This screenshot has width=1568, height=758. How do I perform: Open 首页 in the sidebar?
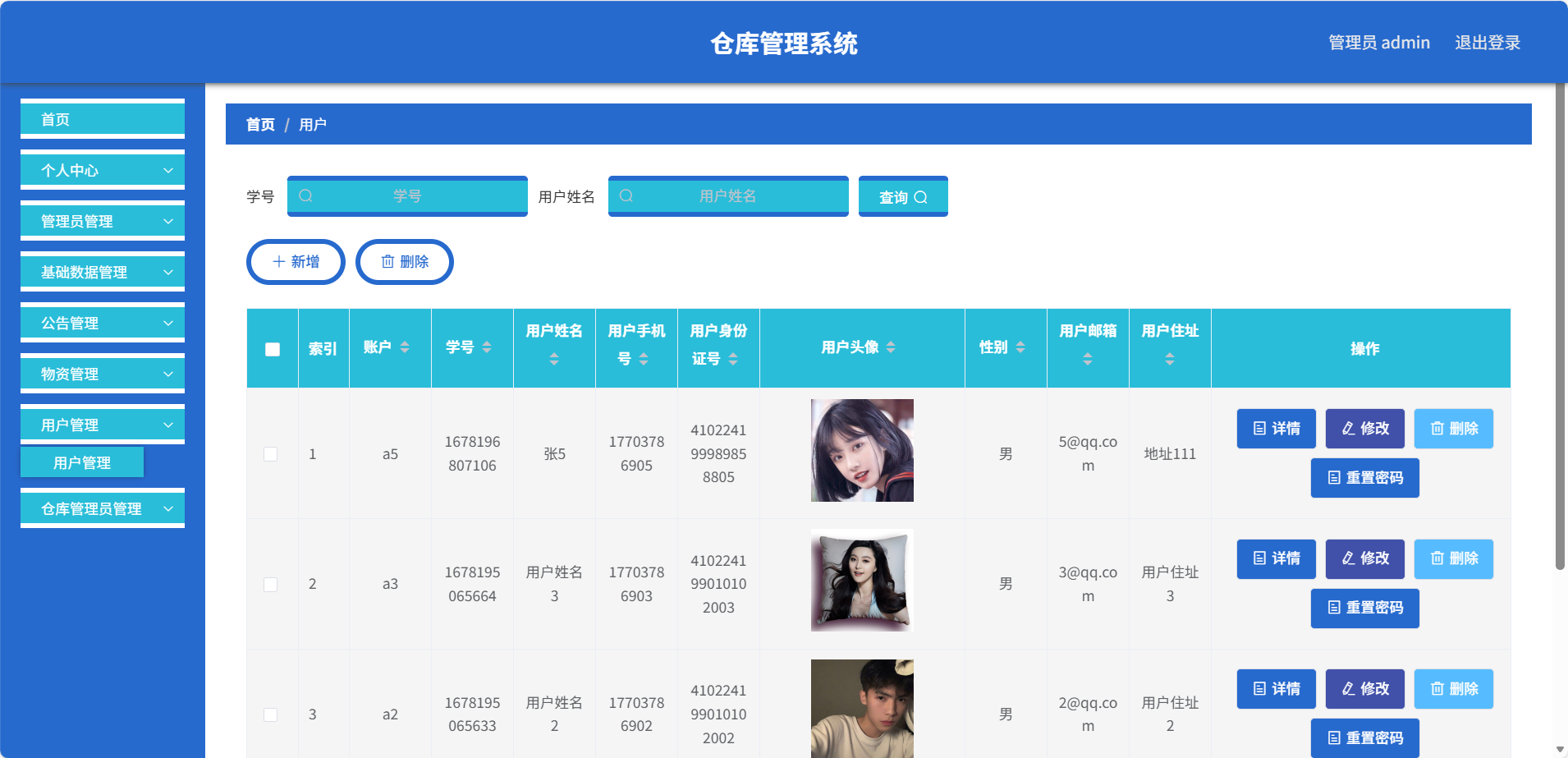click(103, 119)
